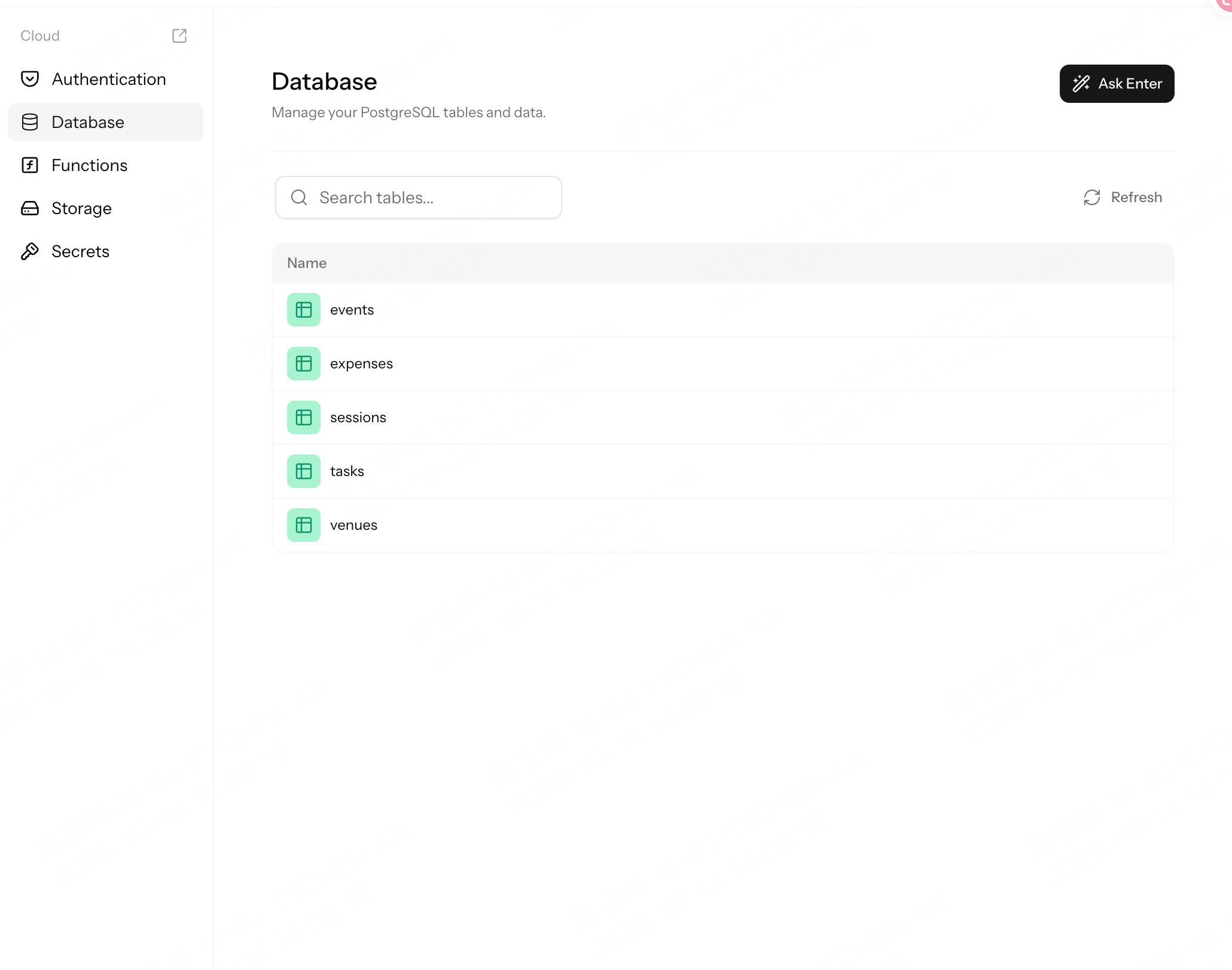Open the Cloud external link icon

pos(179,36)
